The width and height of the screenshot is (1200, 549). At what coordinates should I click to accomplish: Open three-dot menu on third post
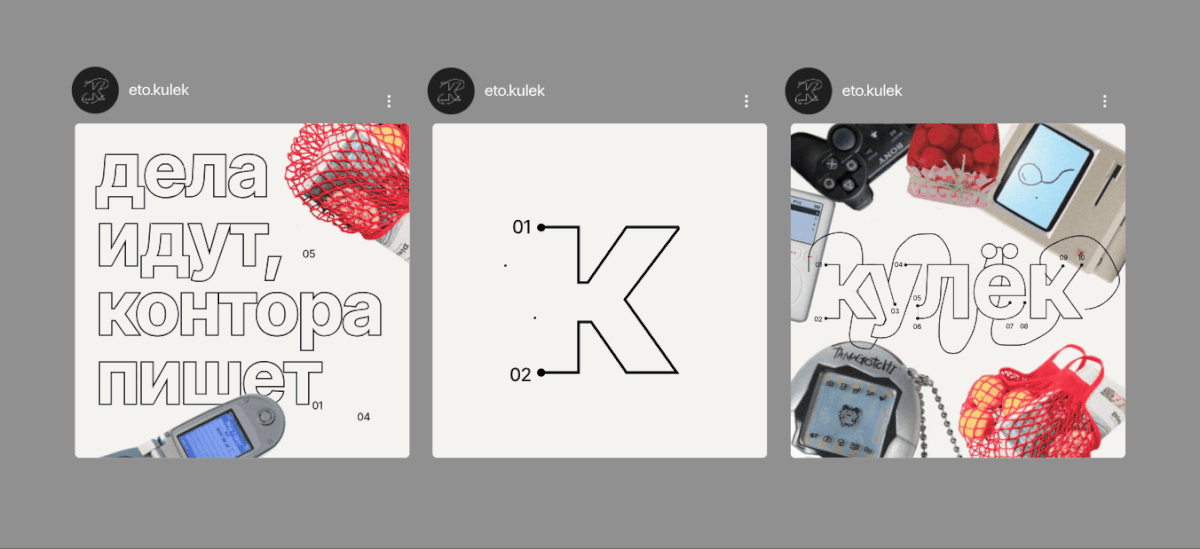[x=1105, y=101]
